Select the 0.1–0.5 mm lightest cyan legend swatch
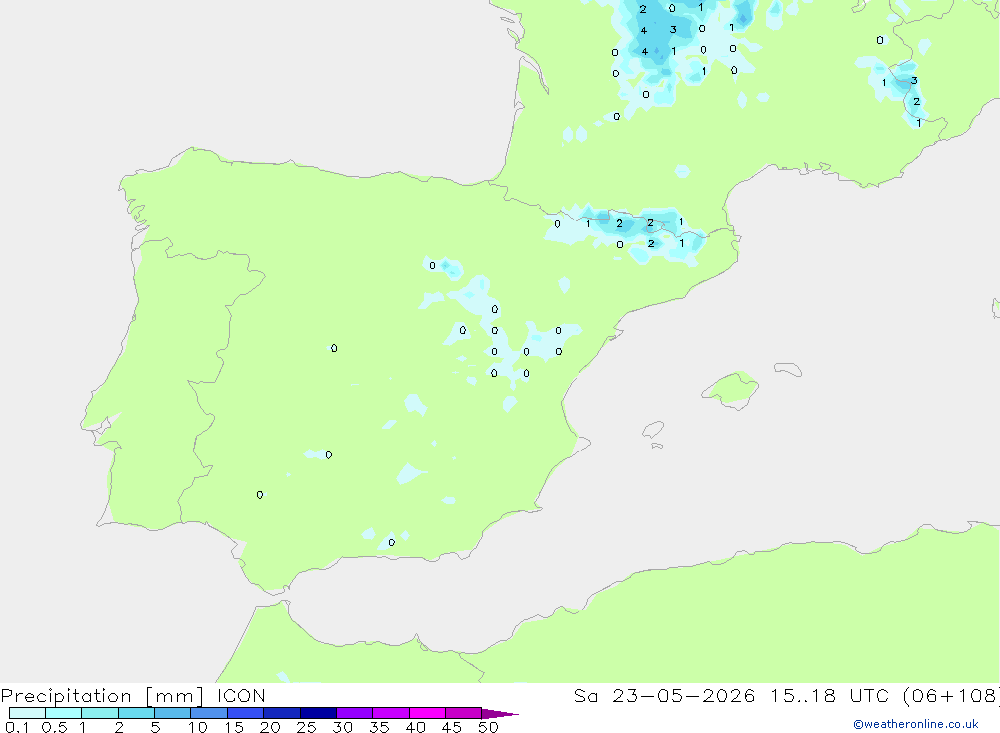The width and height of the screenshot is (1000, 733). [27, 713]
